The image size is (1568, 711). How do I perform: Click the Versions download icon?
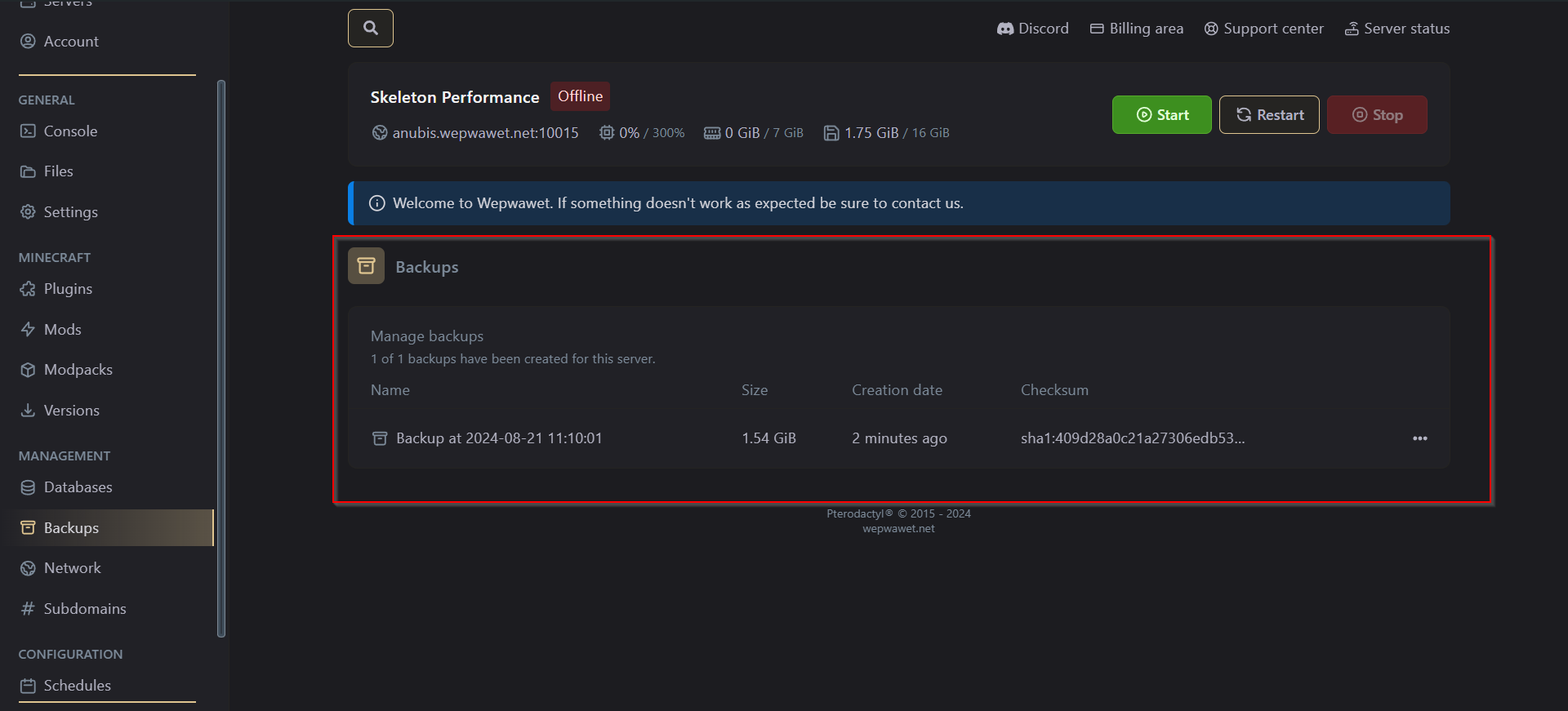[28, 411]
